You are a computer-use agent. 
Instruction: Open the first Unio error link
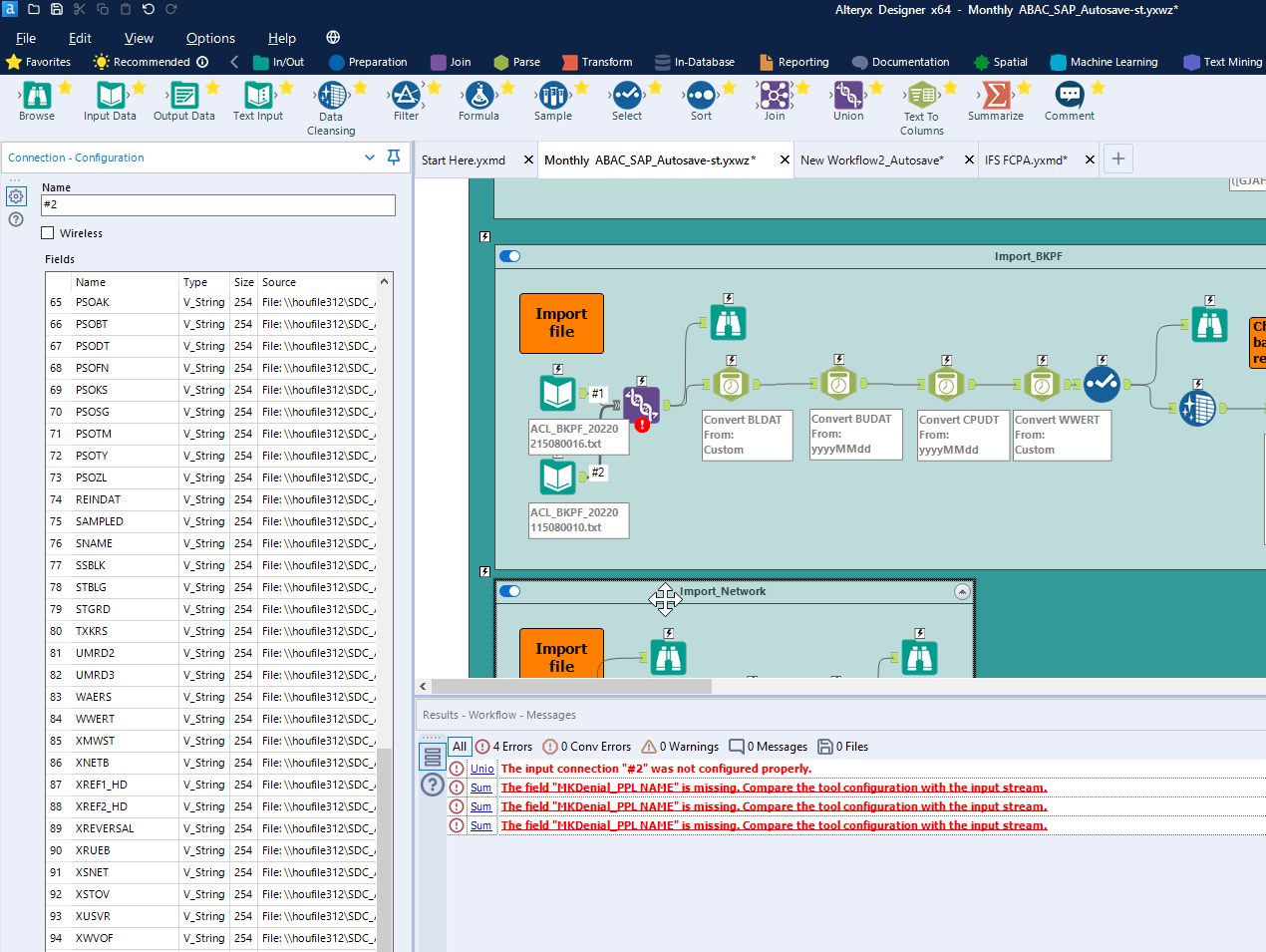click(481, 768)
